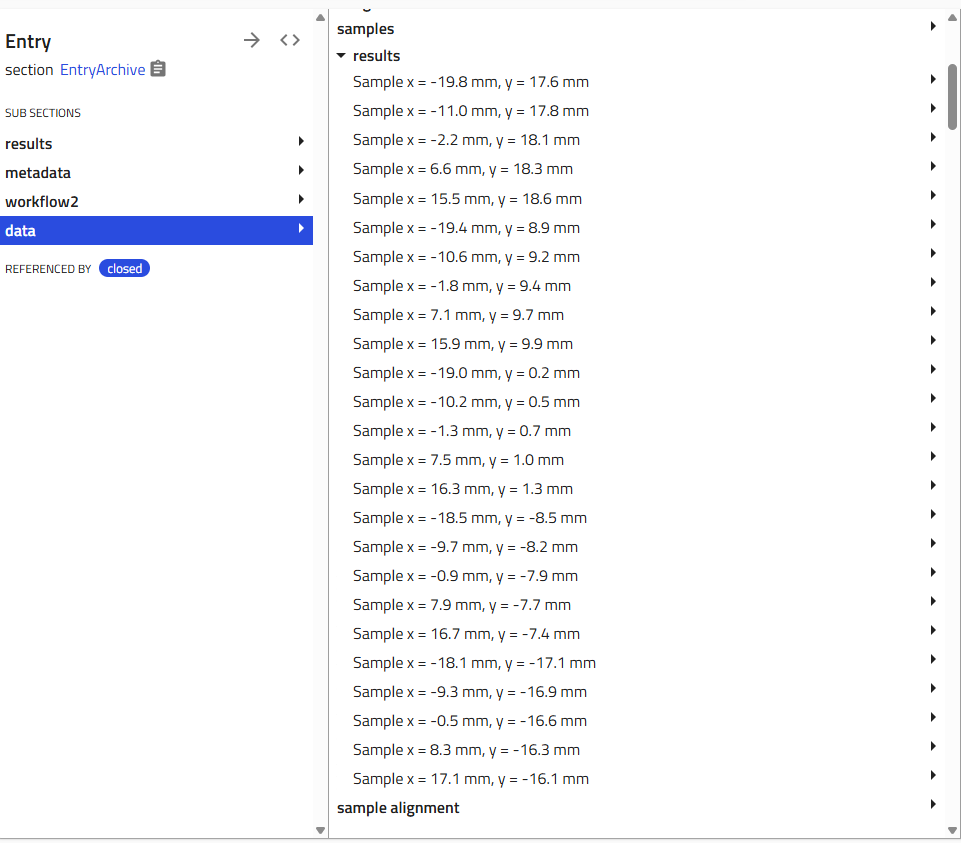The height and width of the screenshot is (843, 961).
Task: Open Sample x = 6.6 mm, y = 18.3 mm
Action: click(x=462, y=169)
